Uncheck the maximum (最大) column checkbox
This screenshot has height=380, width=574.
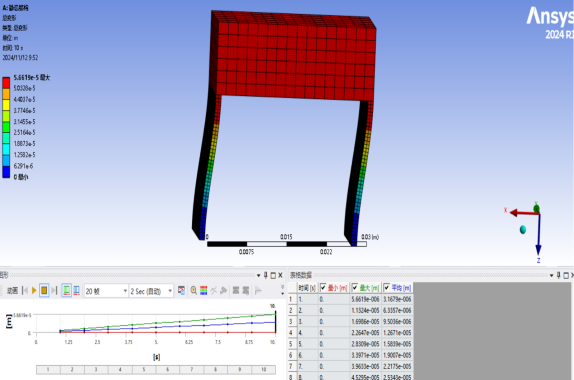355,288
